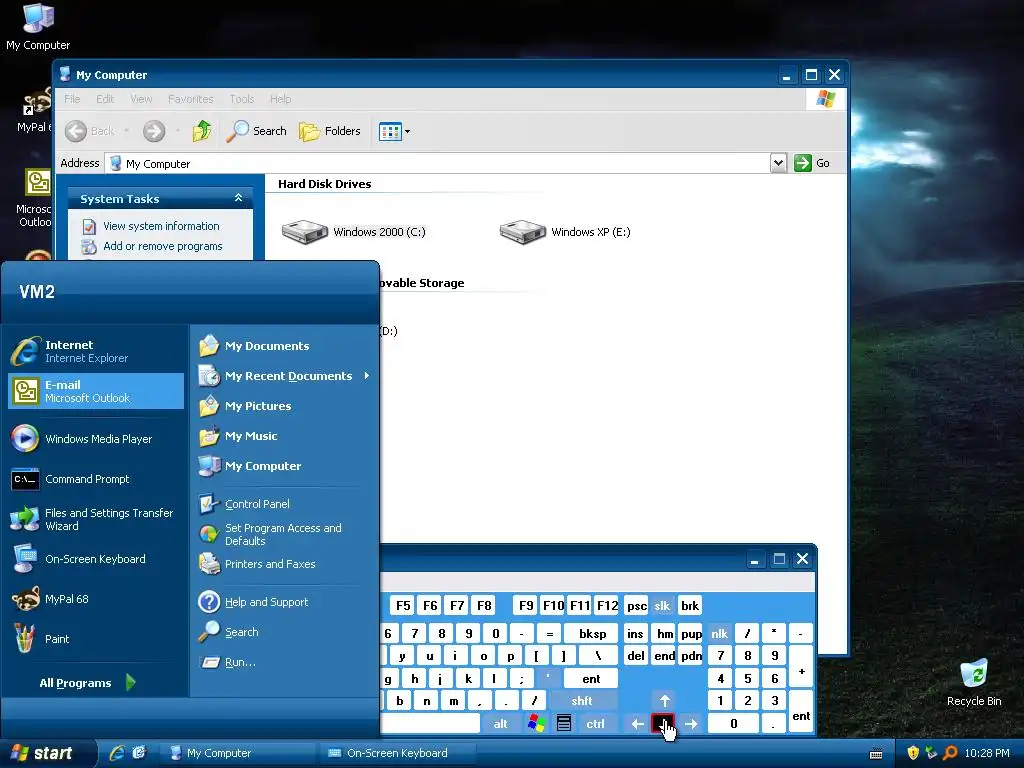Open Search from Start menu
1024x768 pixels.
tap(285, 632)
